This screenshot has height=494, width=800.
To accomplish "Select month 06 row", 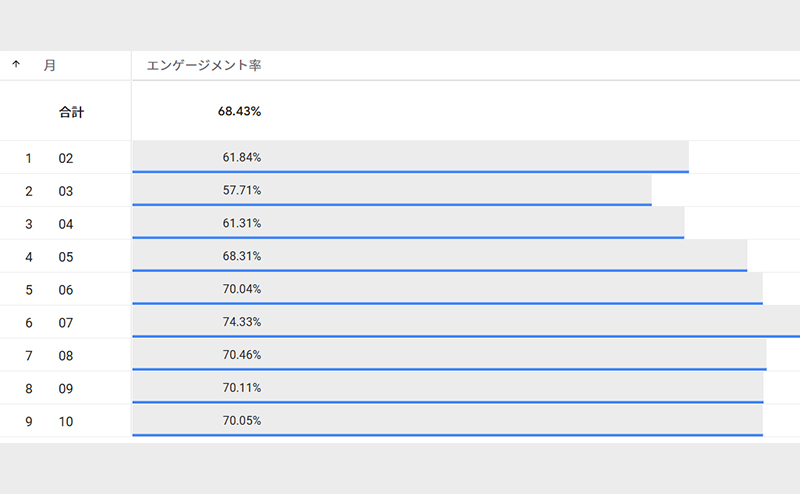I will click(x=66, y=290).
